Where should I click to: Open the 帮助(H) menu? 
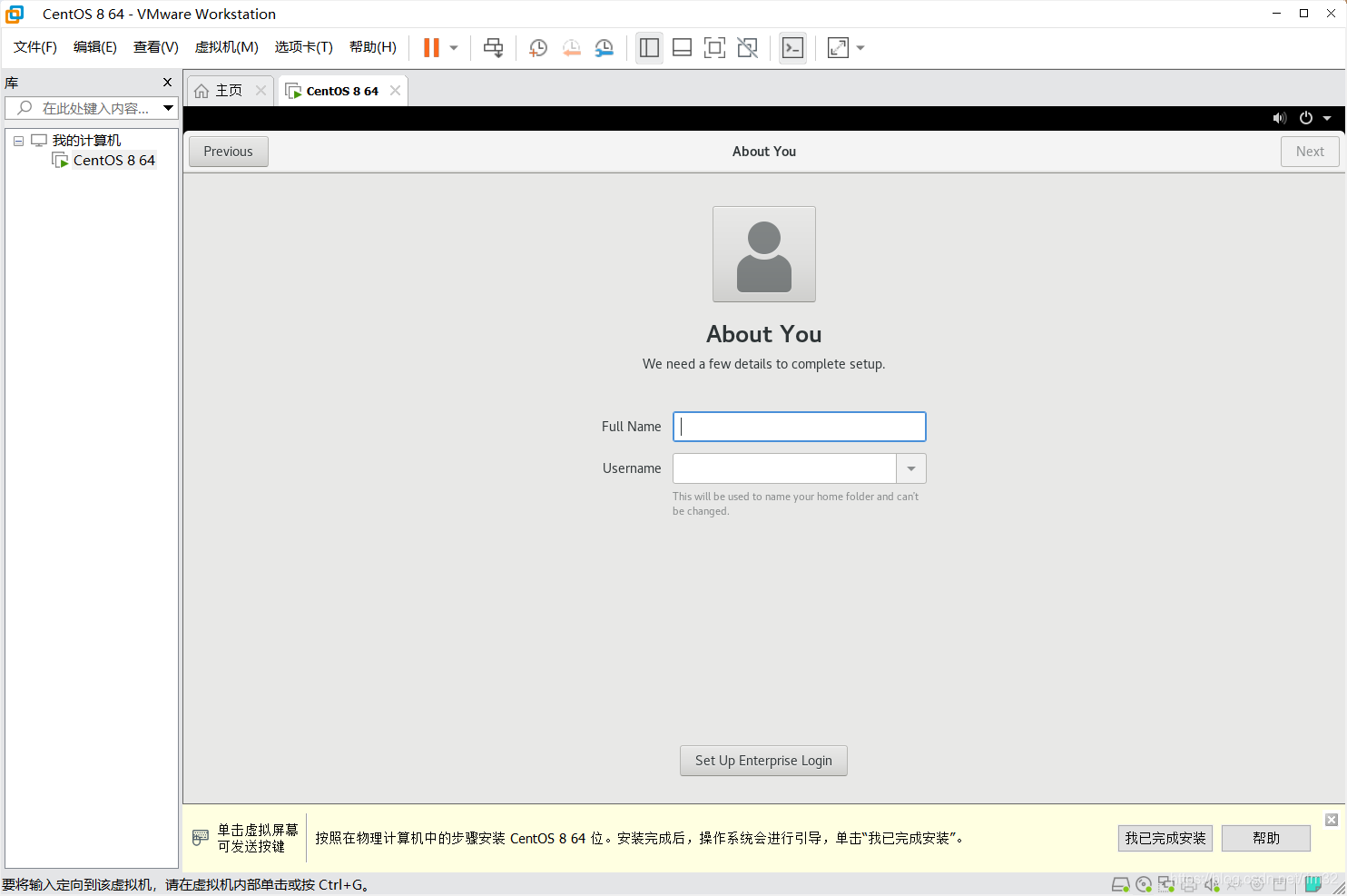click(x=373, y=47)
